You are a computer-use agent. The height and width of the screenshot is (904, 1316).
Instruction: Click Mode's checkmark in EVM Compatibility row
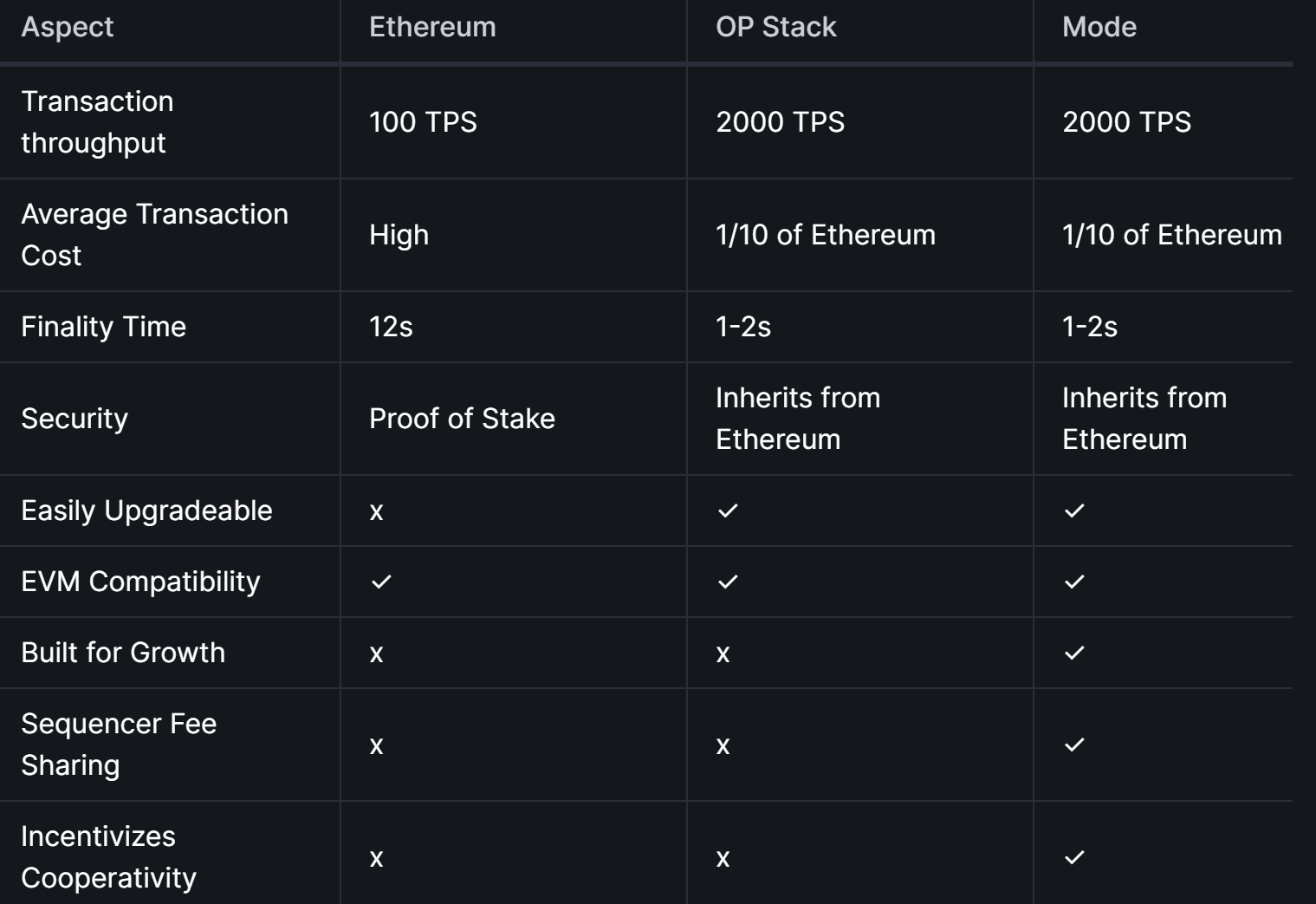tap(1074, 582)
